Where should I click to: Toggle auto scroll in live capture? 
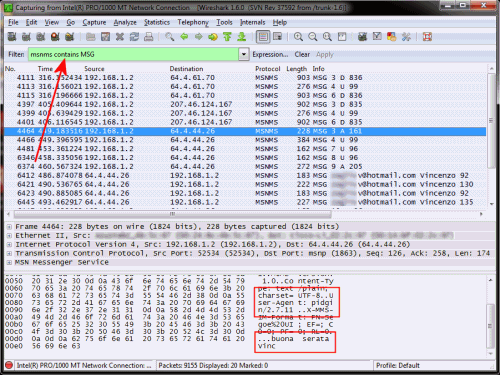point(277,37)
